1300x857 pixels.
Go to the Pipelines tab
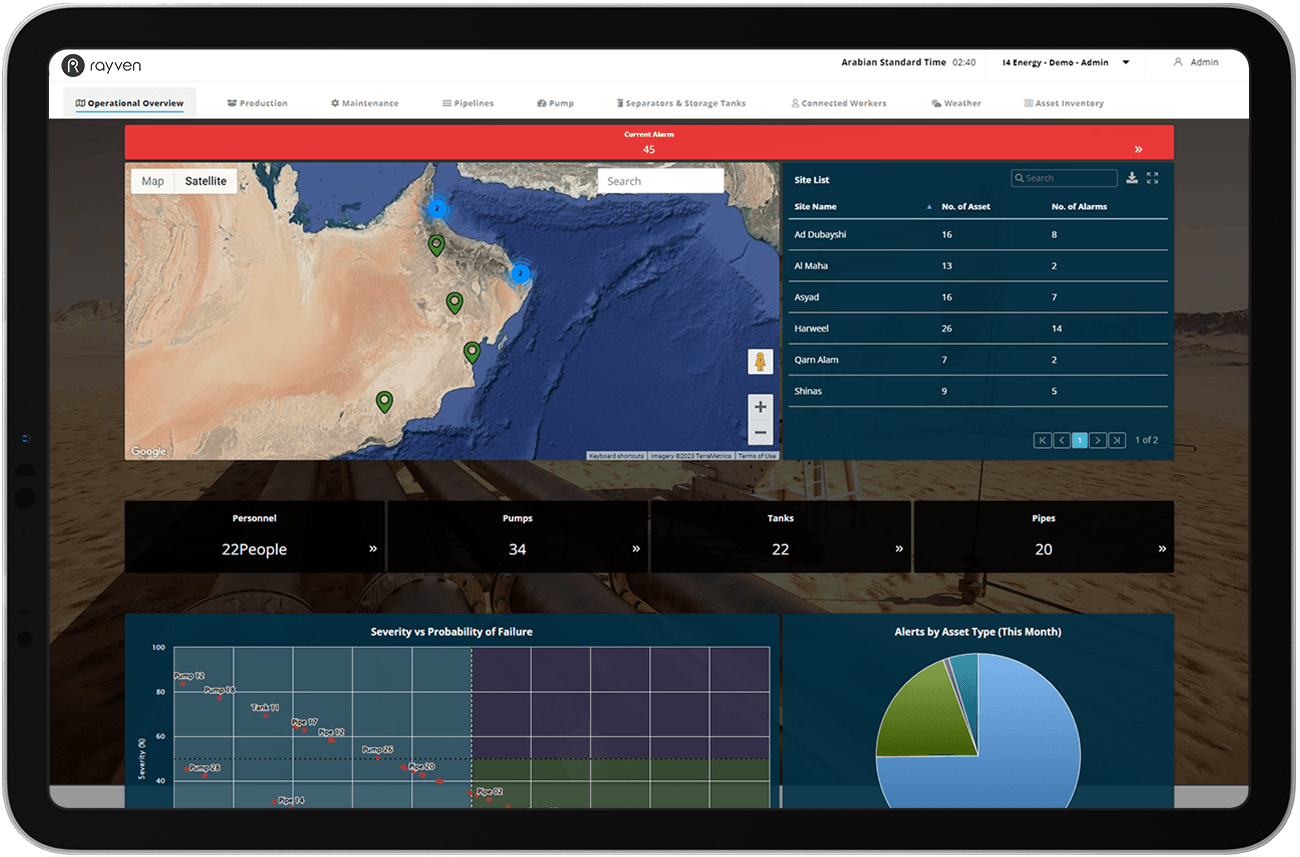pos(468,103)
